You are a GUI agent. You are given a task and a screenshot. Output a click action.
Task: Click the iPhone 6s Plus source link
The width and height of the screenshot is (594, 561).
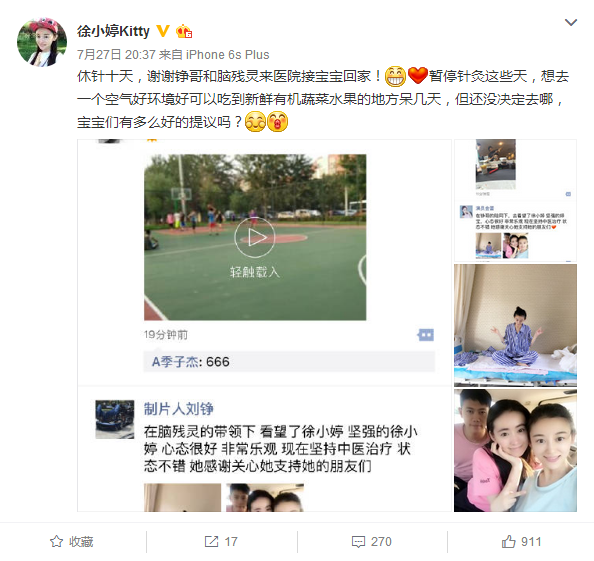(228, 55)
